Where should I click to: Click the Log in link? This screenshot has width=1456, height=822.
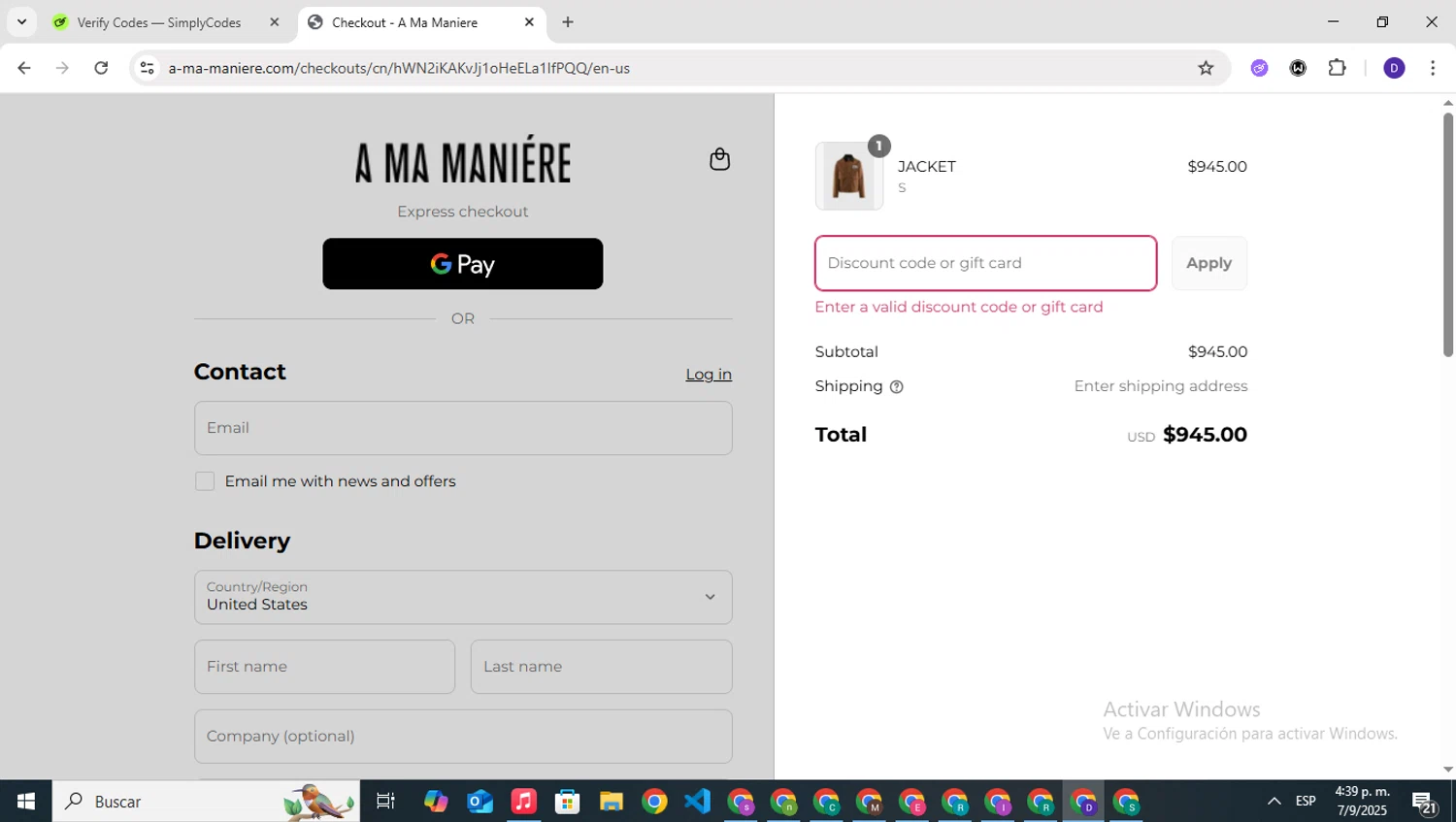click(709, 375)
